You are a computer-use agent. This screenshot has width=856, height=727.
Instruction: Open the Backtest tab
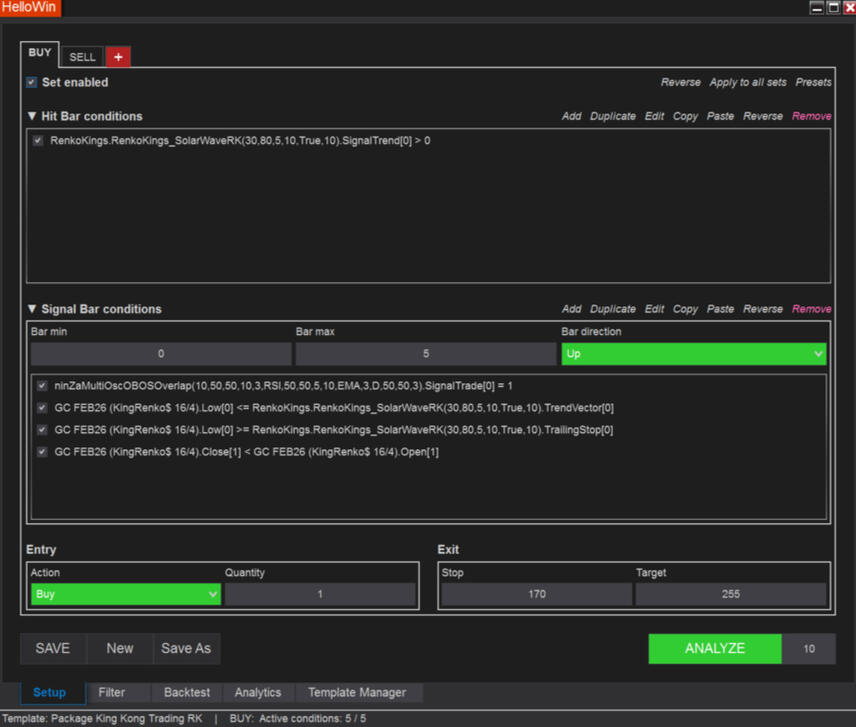click(187, 692)
